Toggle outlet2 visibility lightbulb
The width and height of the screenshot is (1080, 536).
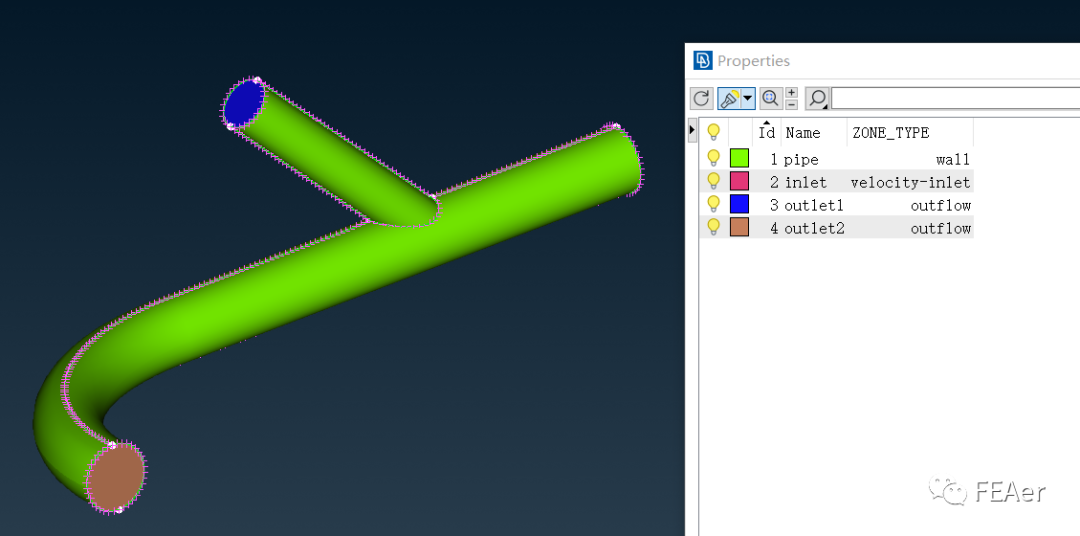714,227
